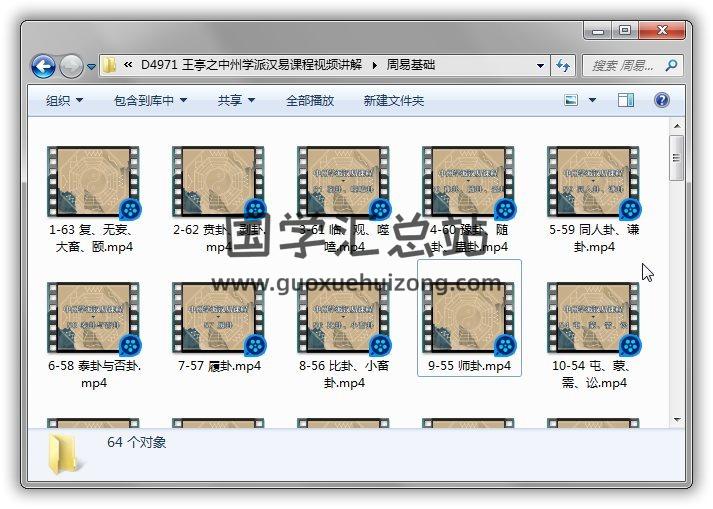Click the Back navigation arrow

click(x=43, y=66)
